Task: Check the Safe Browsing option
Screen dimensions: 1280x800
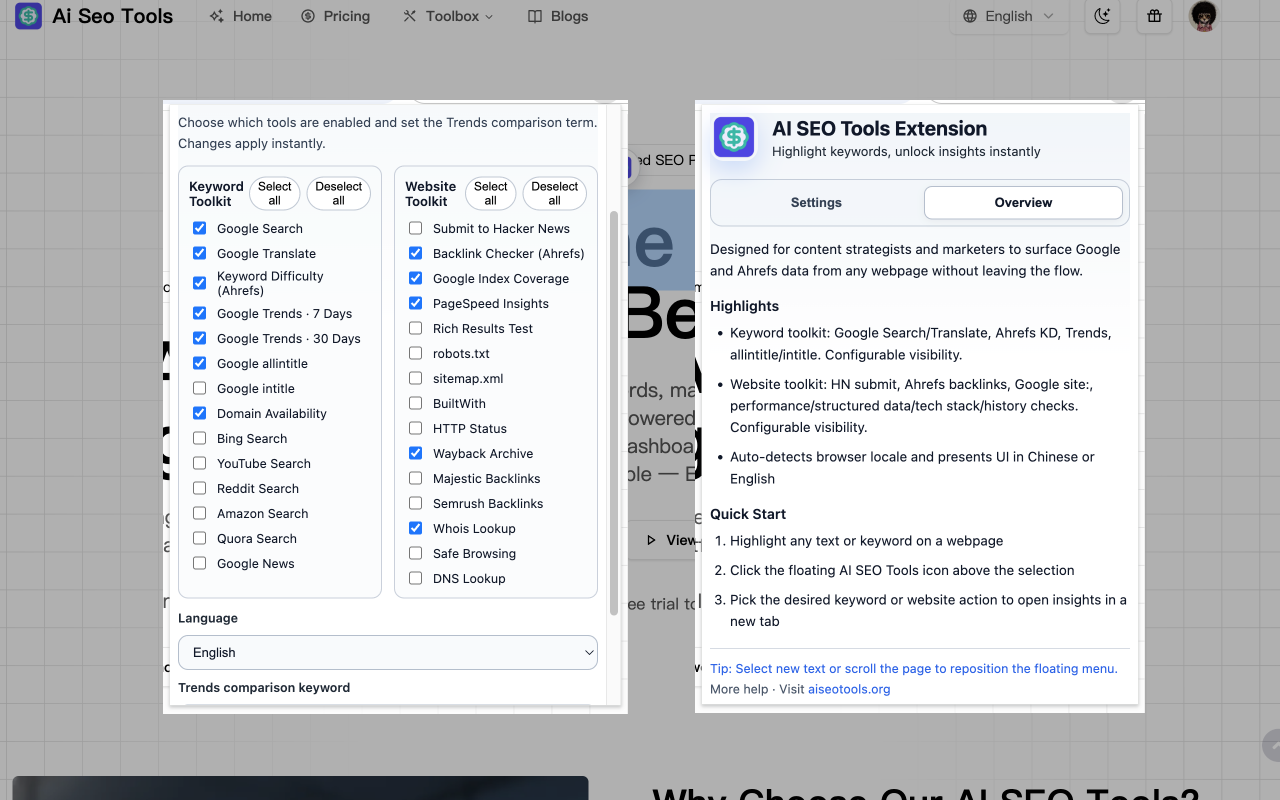Action: [x=416, y=553]
